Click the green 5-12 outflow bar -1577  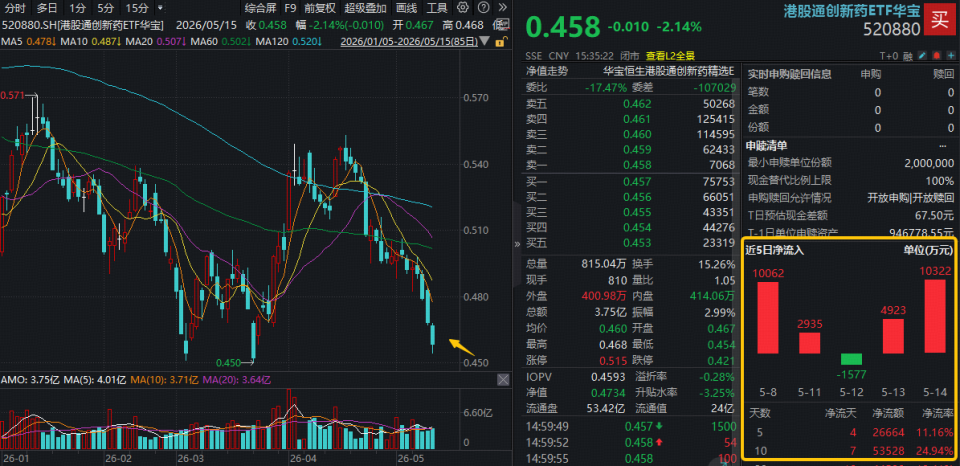tap(851, 359)
